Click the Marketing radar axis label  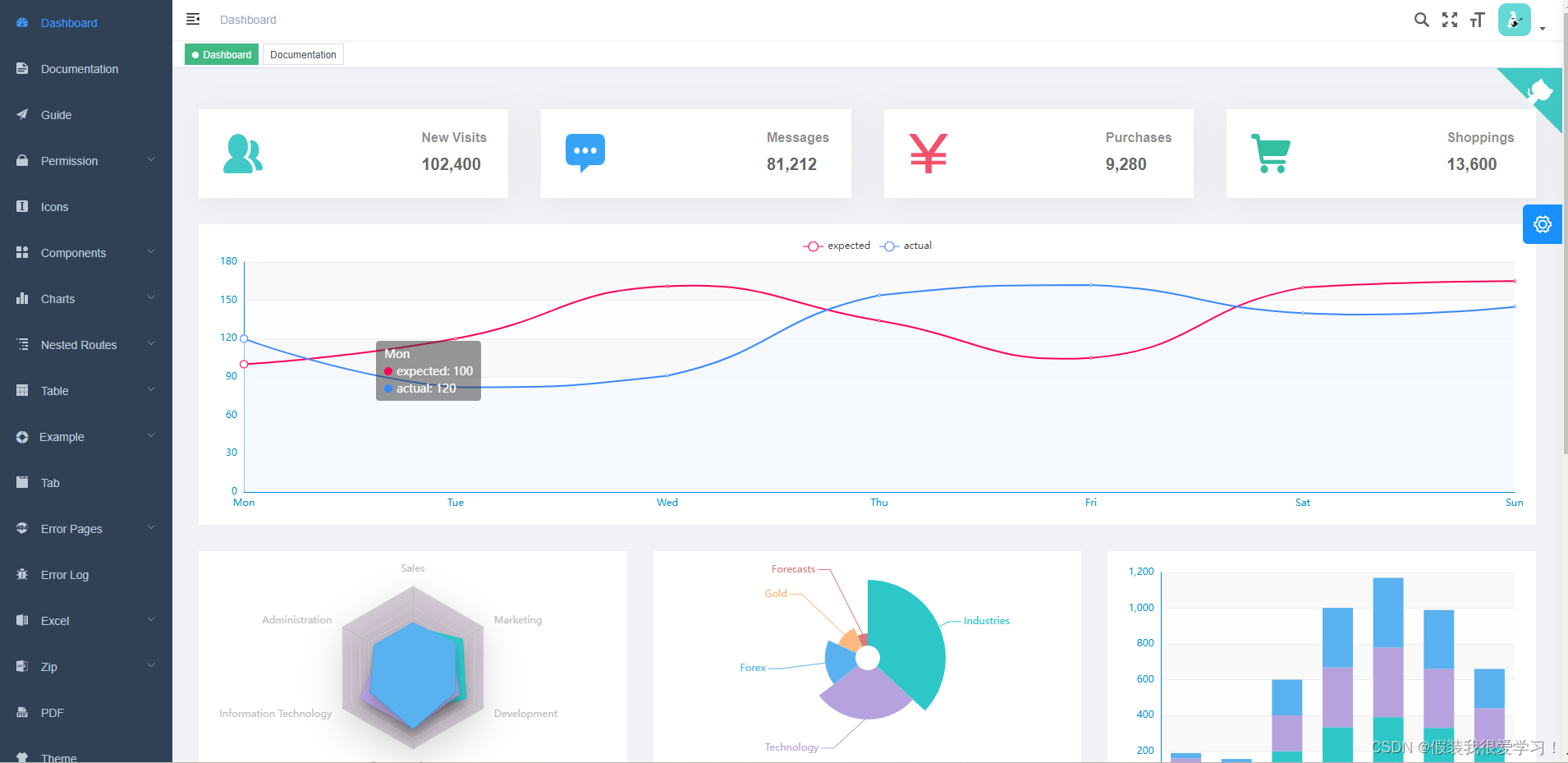[518, 620]
